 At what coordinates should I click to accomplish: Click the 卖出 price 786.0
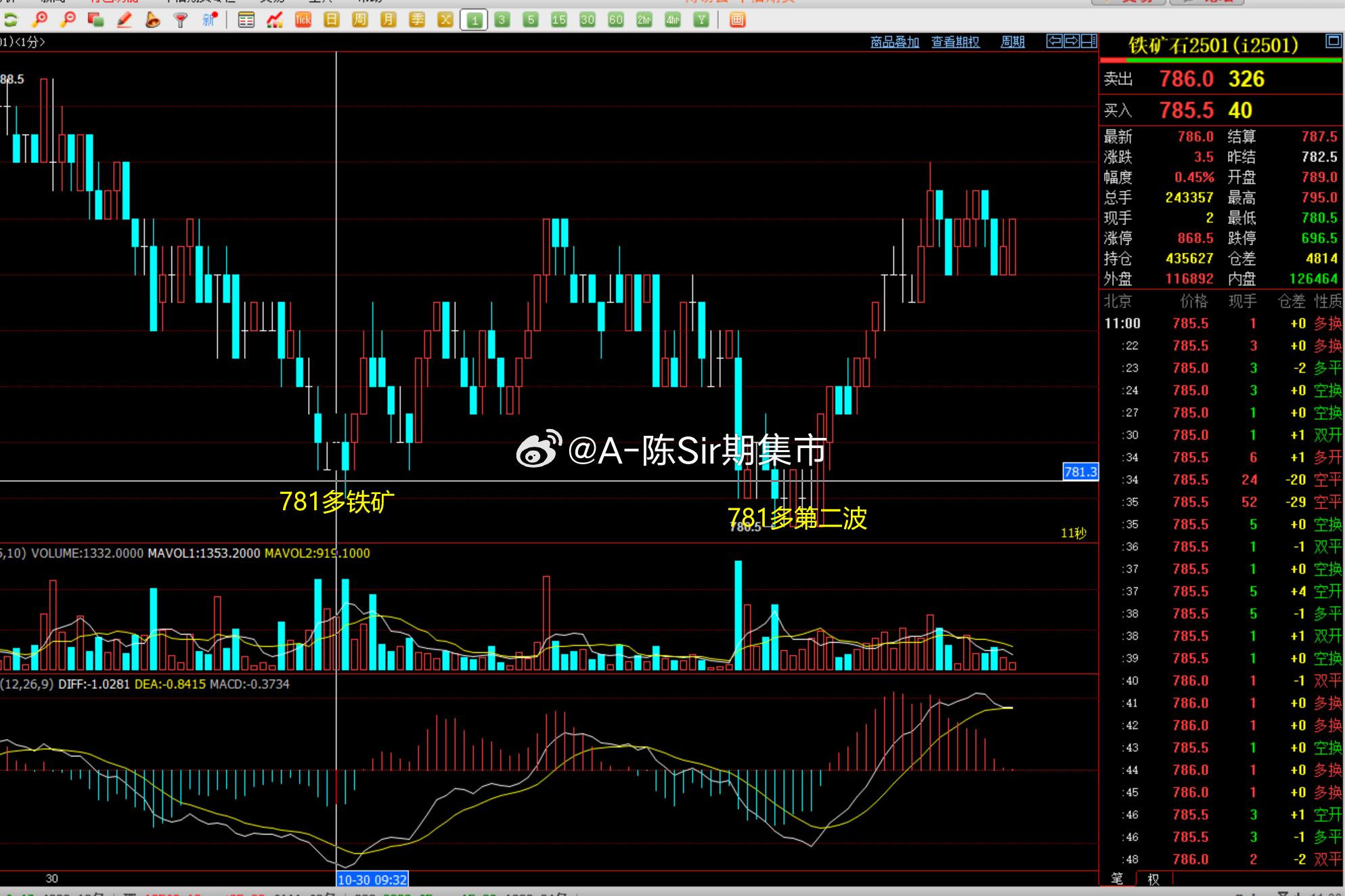tap(1187, 79)
